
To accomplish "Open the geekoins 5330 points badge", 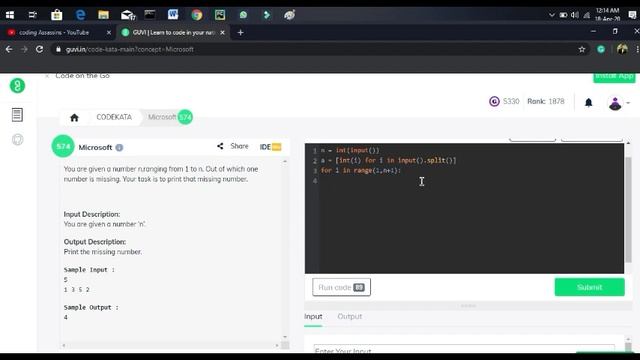I will [504, 101].
